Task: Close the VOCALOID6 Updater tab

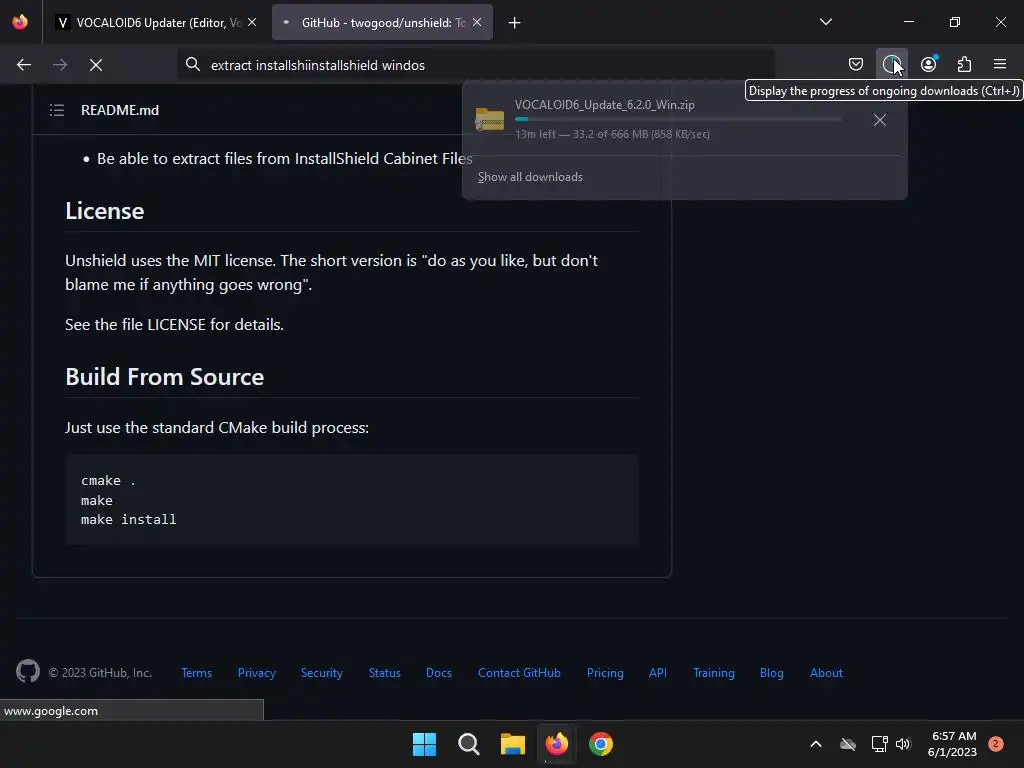Action: [x=252, y=22]
